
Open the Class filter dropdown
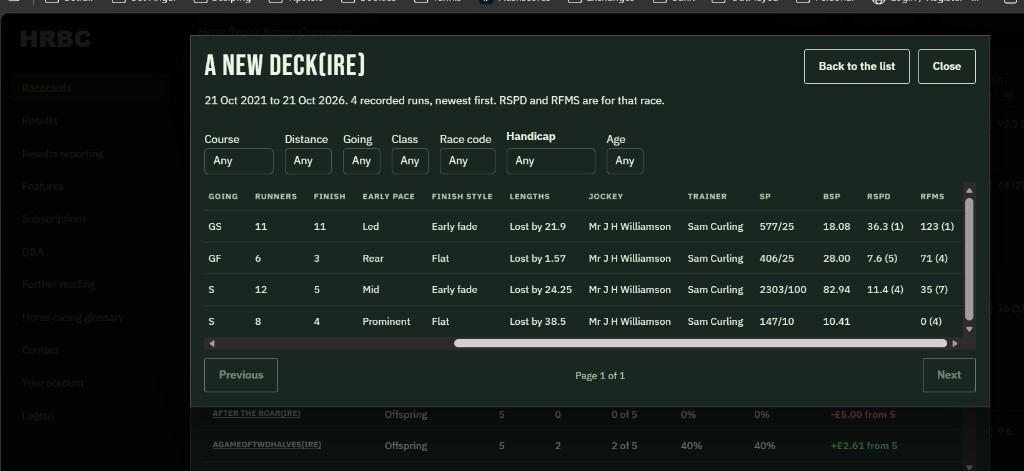(409, 161)
